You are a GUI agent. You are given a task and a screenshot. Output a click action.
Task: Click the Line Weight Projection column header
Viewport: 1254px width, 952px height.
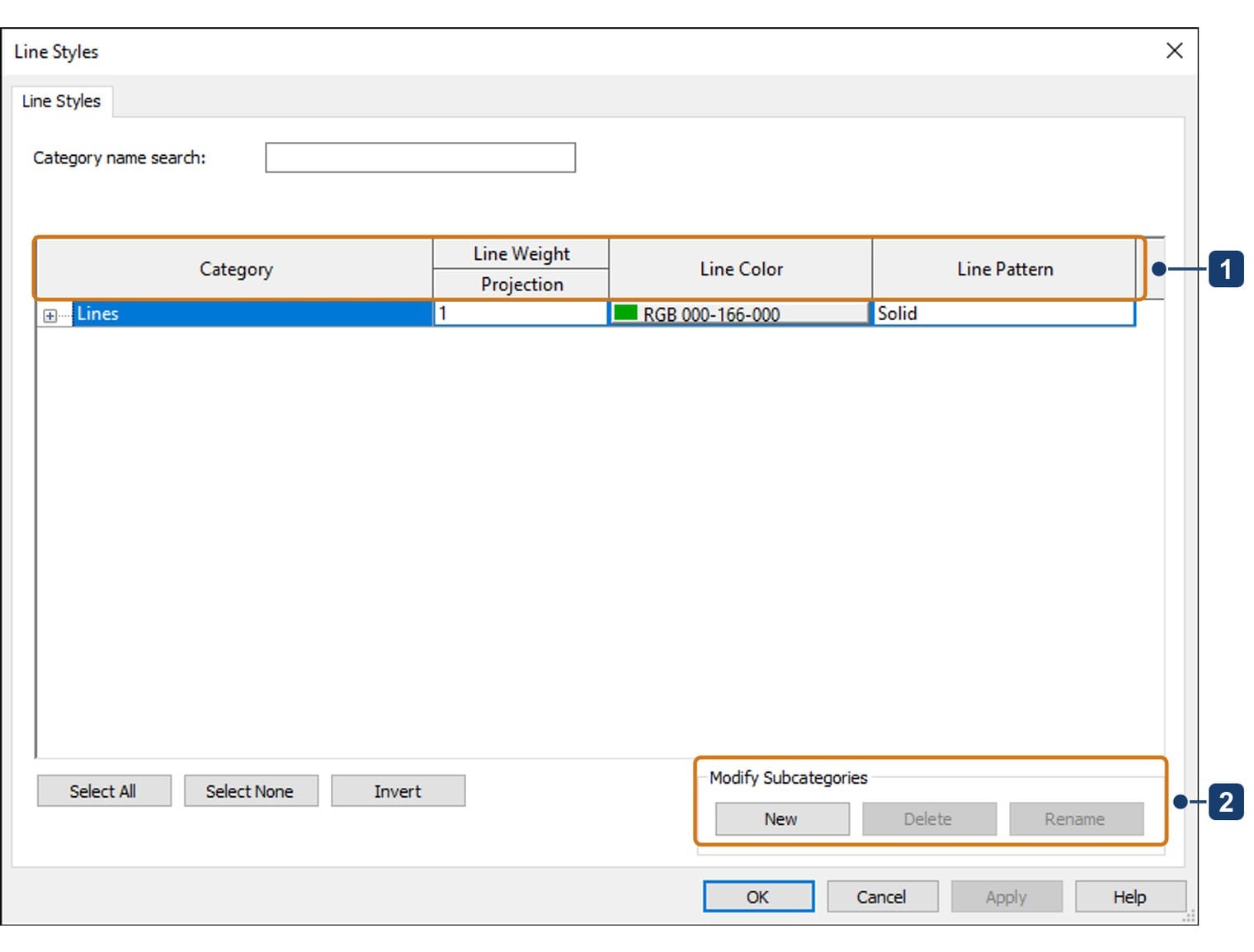click(x=521, y=284)
